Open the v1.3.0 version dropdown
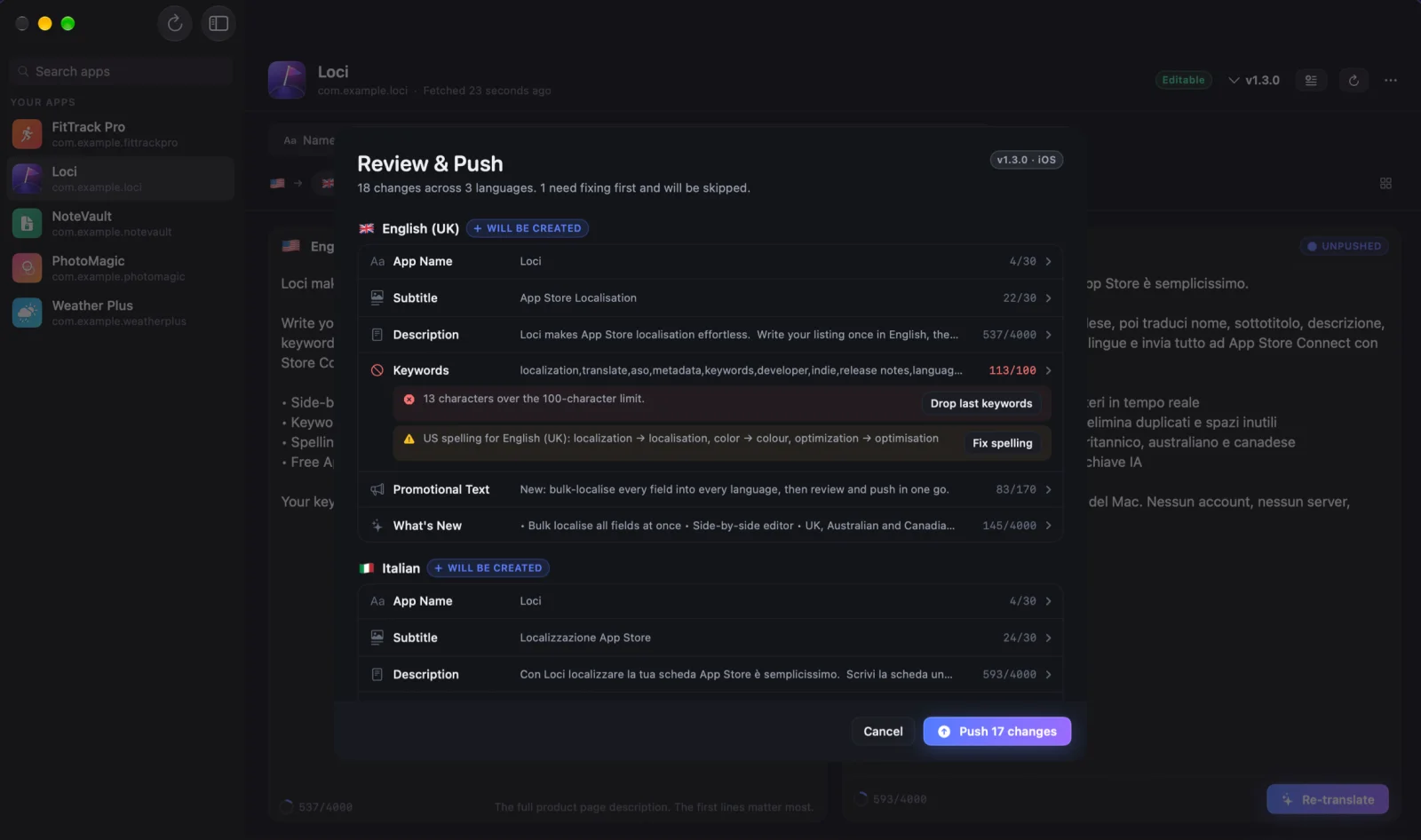The width and height of the screenshot is (1421, 840). click(x=1254, y=80)
